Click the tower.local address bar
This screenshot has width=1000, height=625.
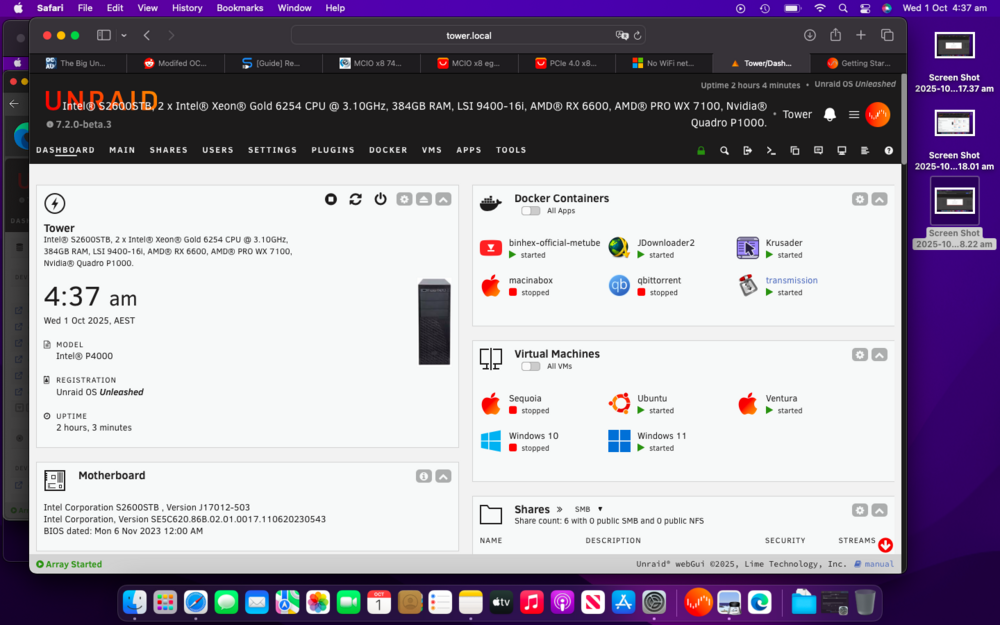468,36
